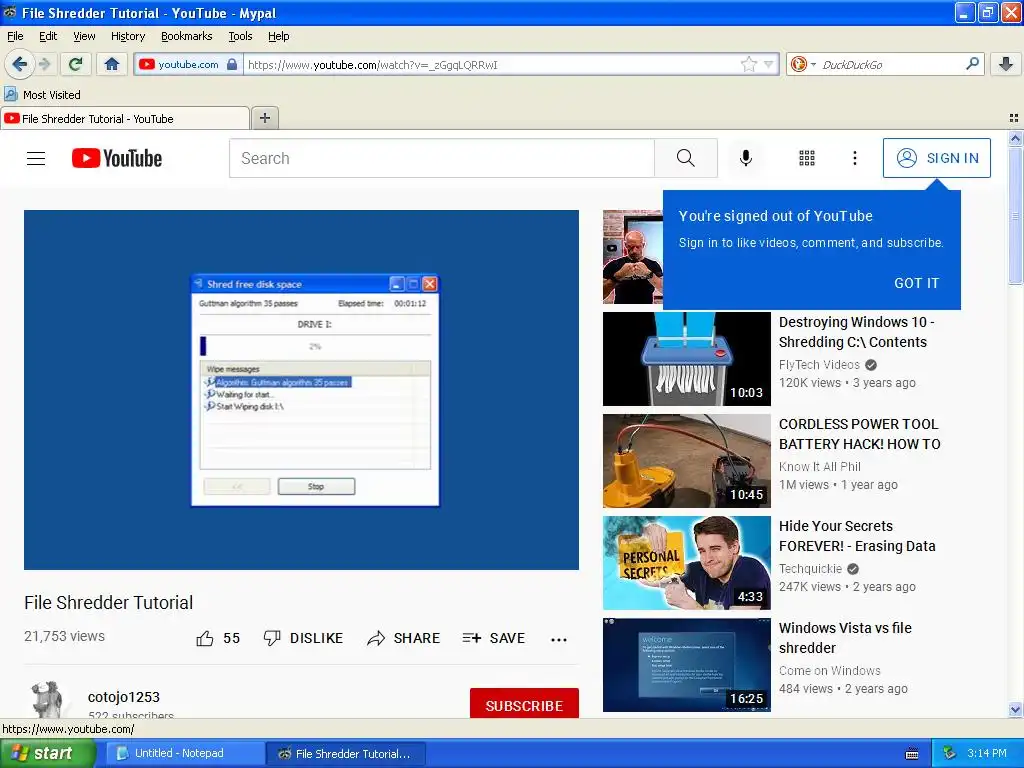1024x768 pixels.
Task: Open the View menu
Action: coord(84,36)
